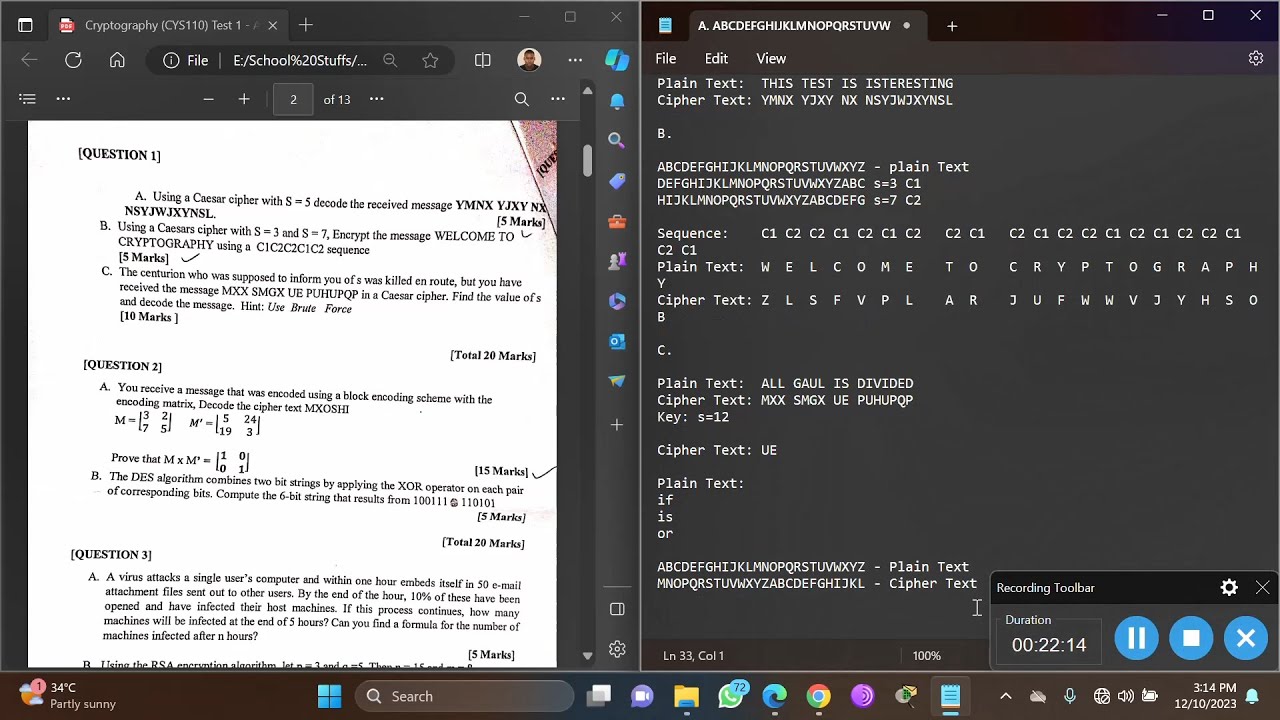1280x720 pixels.
Task: Open Google Chrome from taskbar
Action: [x=818, y=696]
